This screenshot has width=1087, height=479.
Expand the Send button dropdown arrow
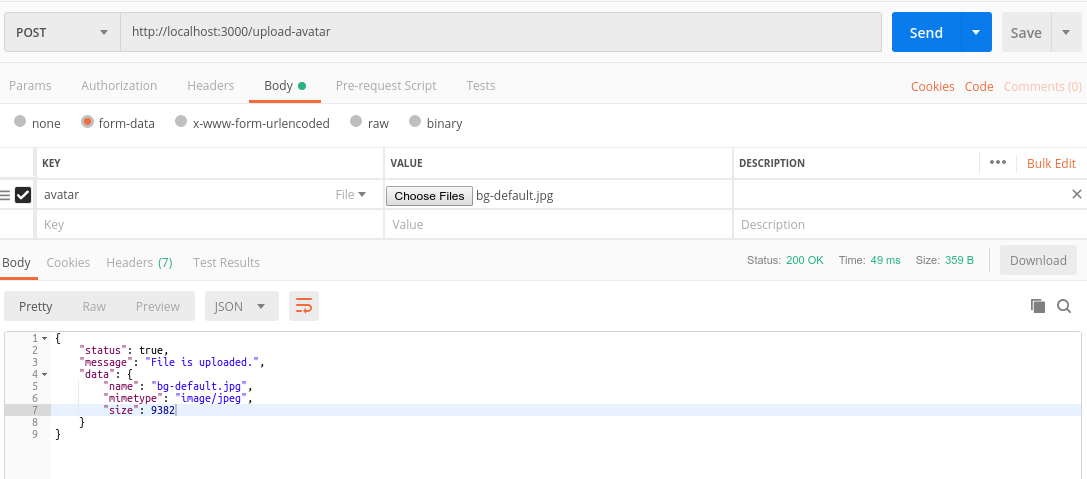(976, 32)
